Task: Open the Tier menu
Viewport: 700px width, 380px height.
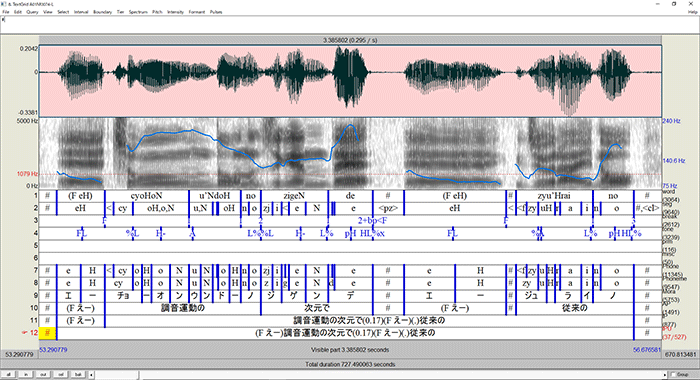Action: (x=121, y=12)
